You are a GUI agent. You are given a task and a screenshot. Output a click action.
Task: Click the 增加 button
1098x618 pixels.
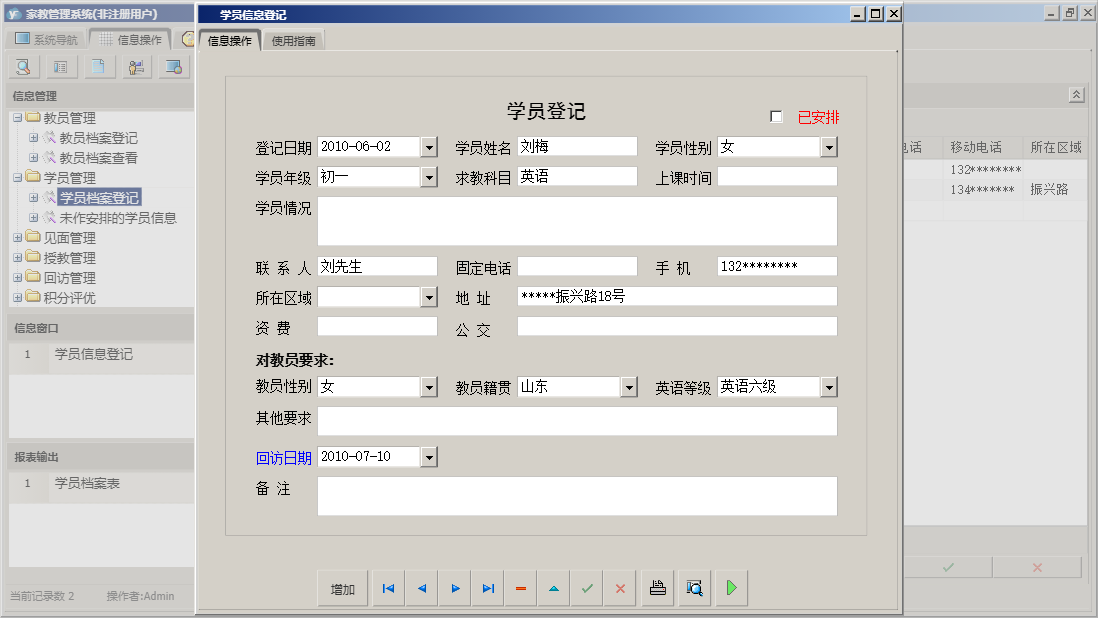tap(342, 588)
